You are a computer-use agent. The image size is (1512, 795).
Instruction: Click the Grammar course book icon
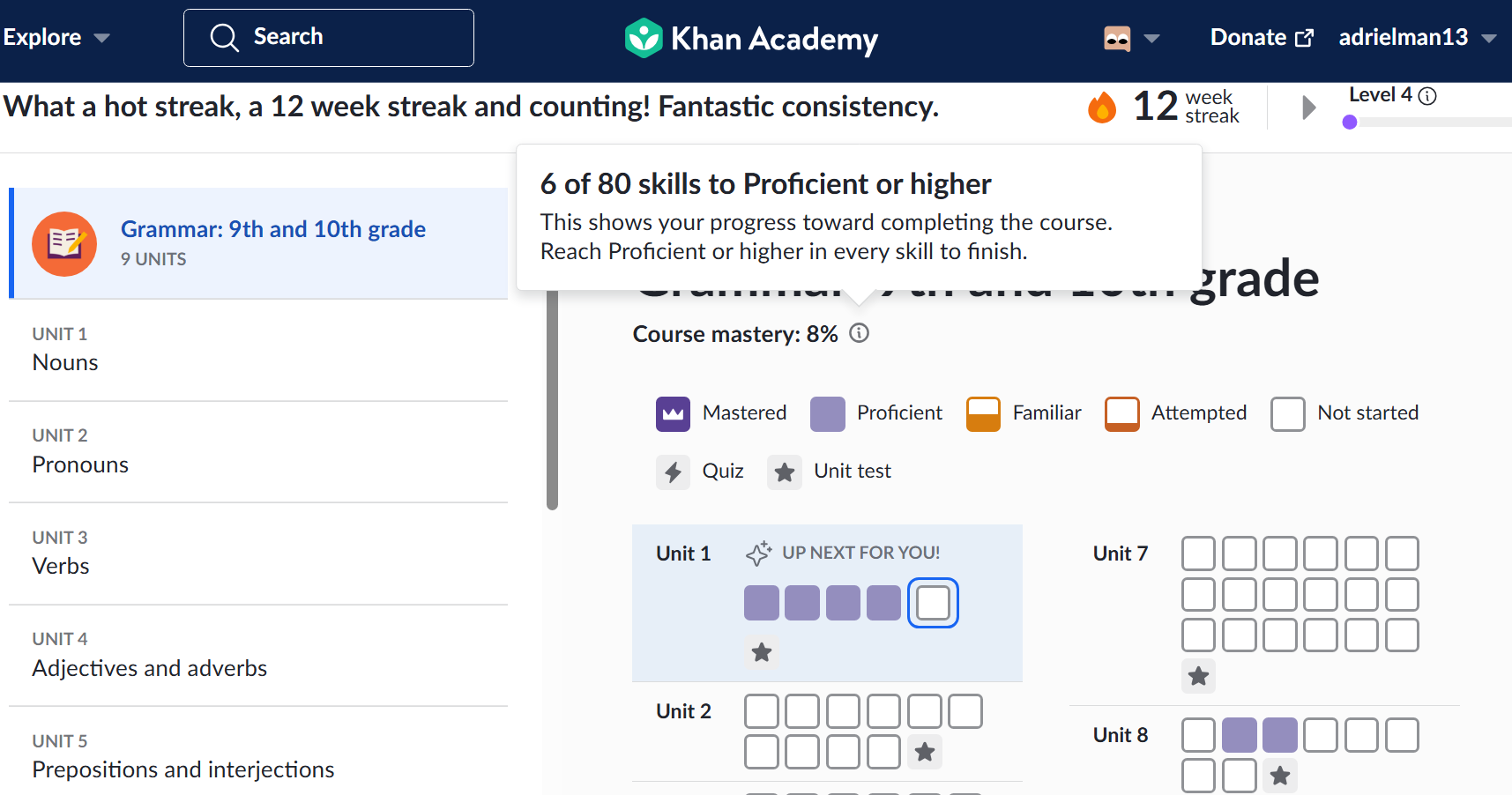pyautogui.click(x=64, y=243)
